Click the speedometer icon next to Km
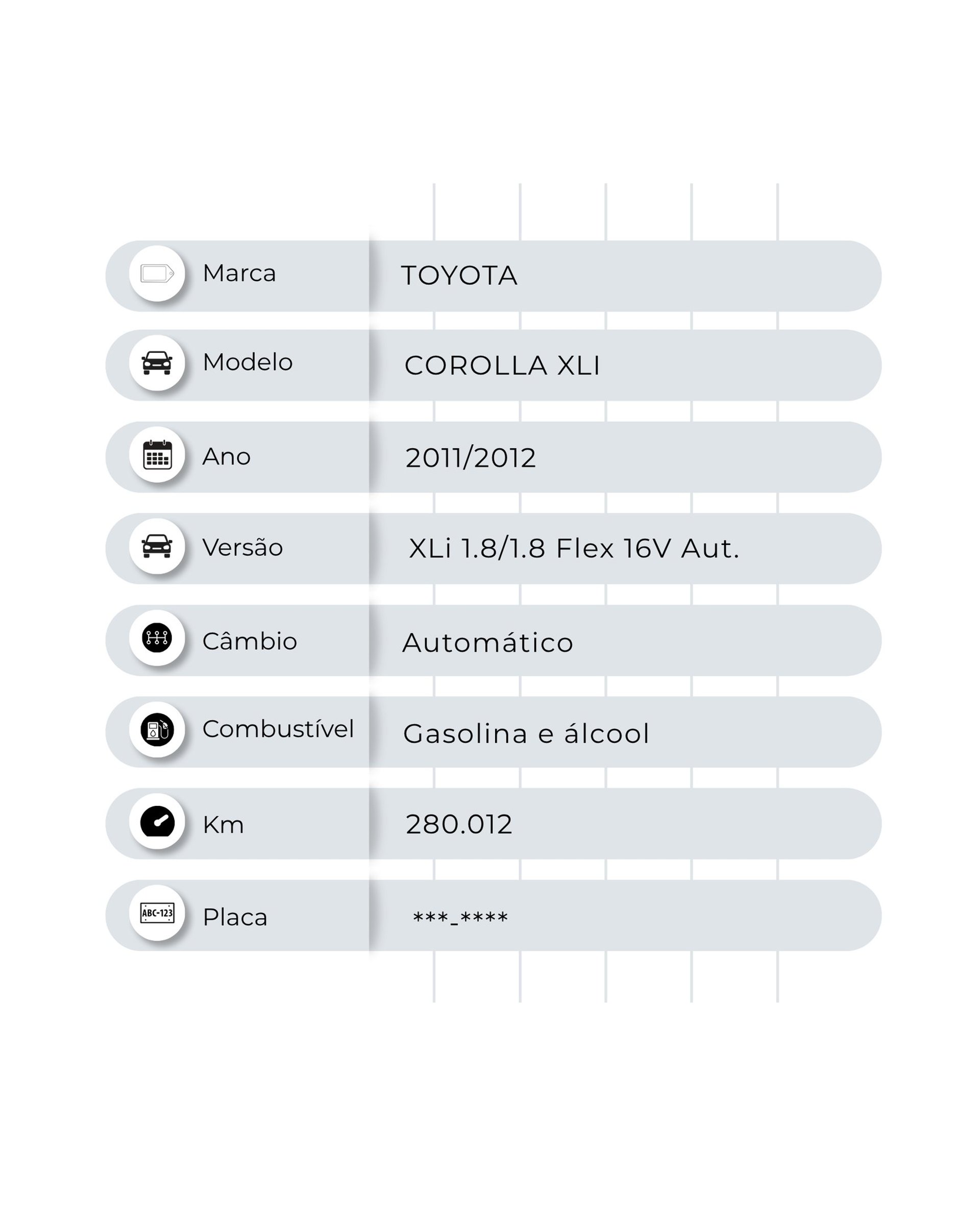 point(157,821)
